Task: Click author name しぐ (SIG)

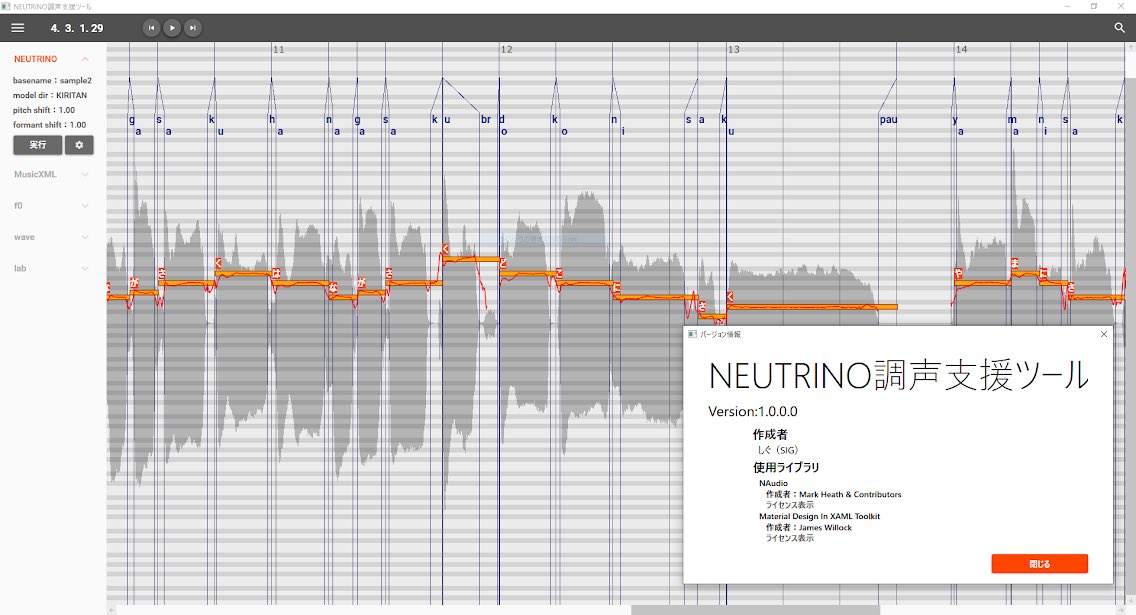Action: click(x=777, y=450)
